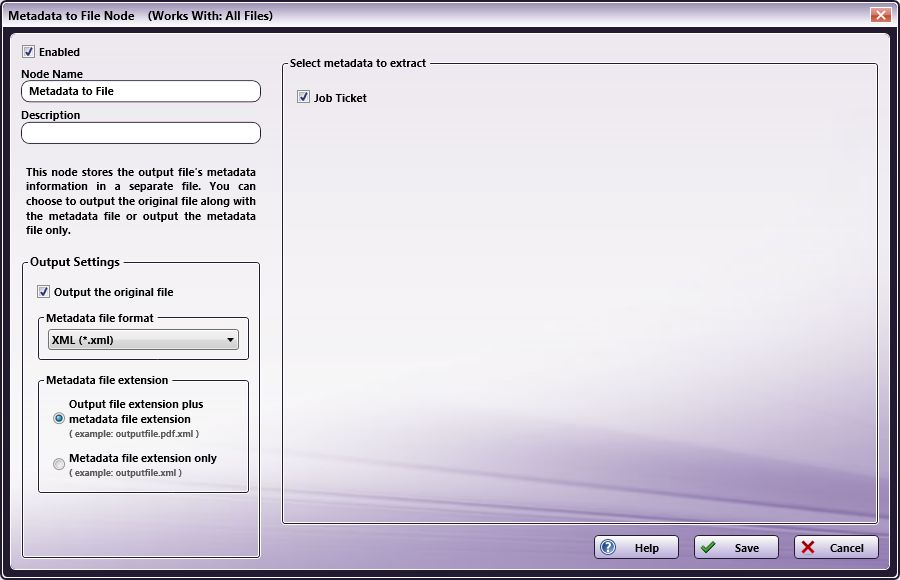Click the 'example: outputfile.pdf.xml' text

134,434
